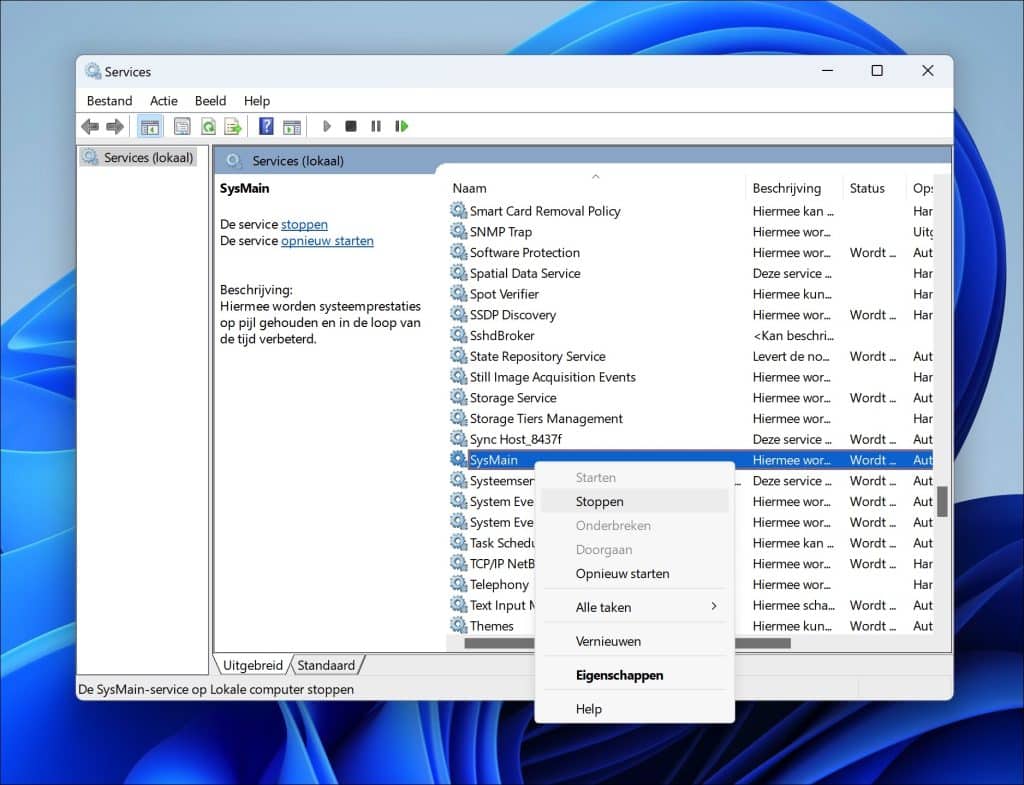Choose Opnieuw starten in the context menu
Image resolution: width=1024 pixels, height=785 pixels.
click(x=635, y=573)
